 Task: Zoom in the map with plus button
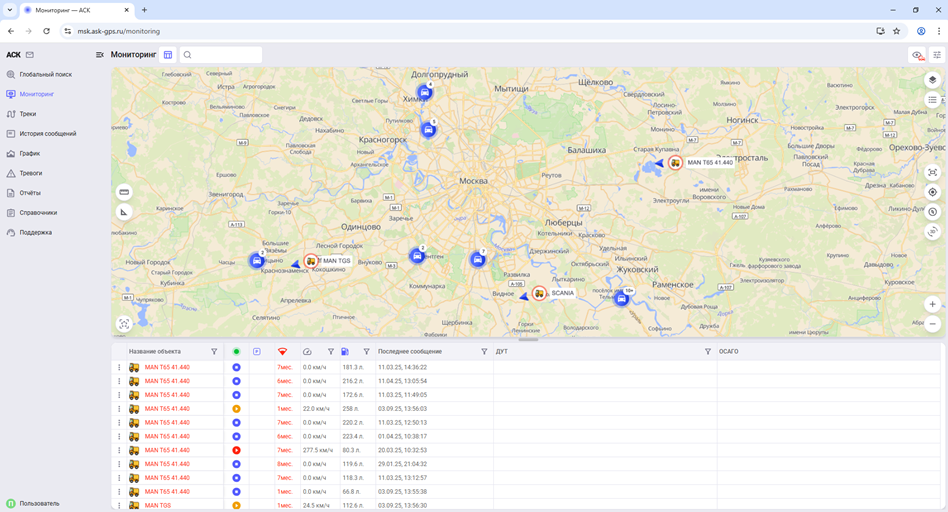[x=932, y=304]
